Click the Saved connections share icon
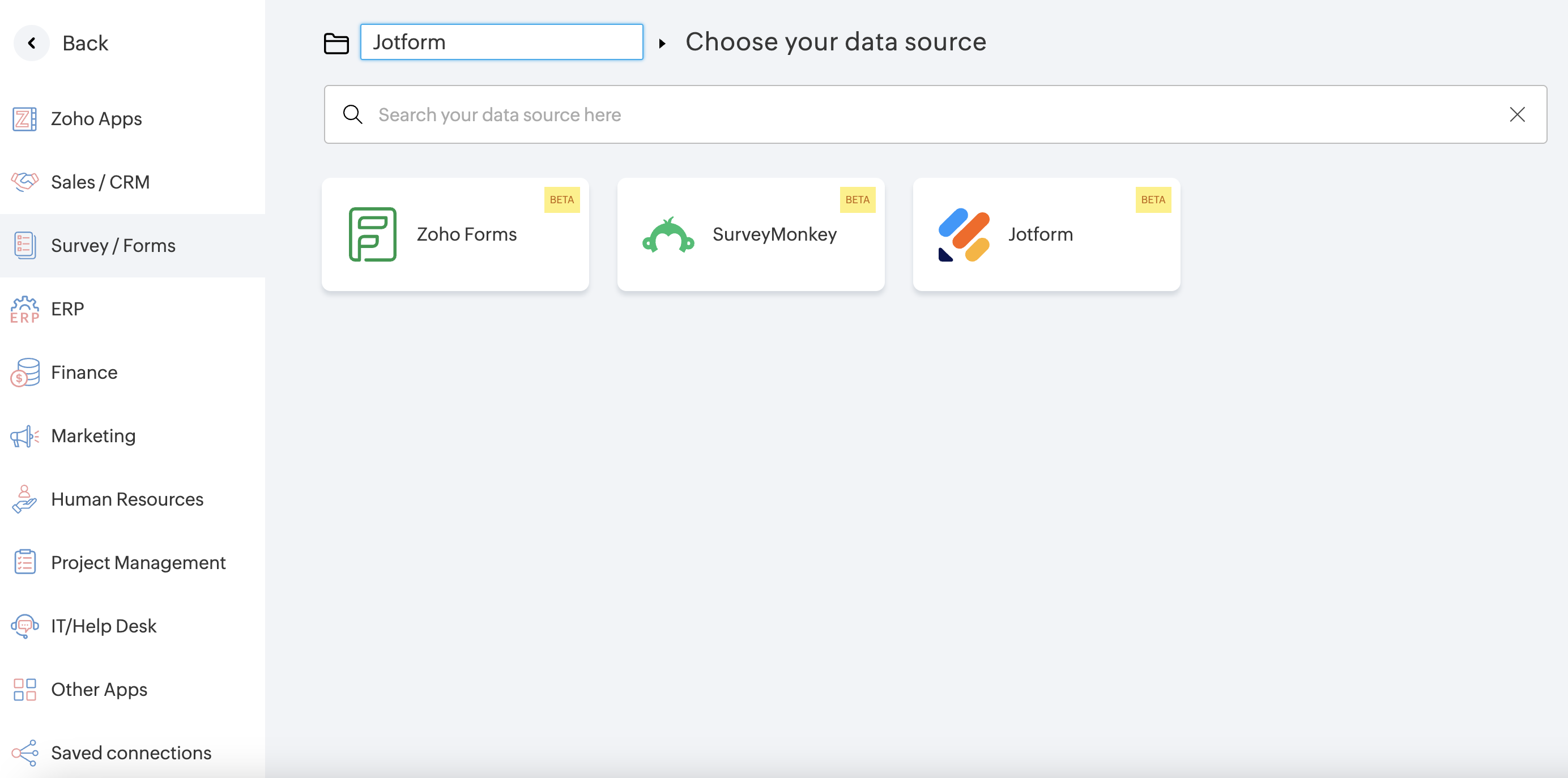This screenshot has width=1568, height=778. 24,753
